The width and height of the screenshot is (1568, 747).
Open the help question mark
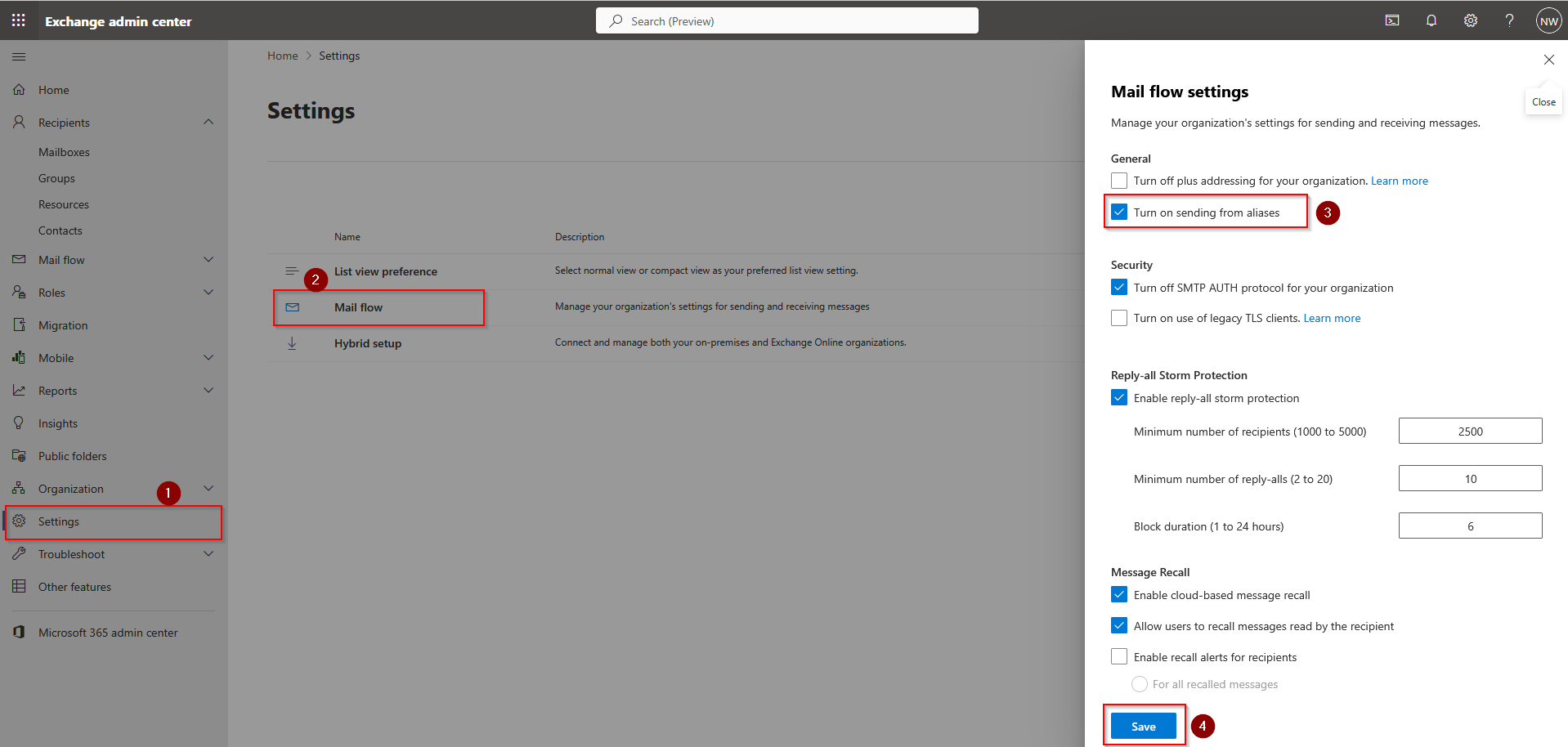1509,20
